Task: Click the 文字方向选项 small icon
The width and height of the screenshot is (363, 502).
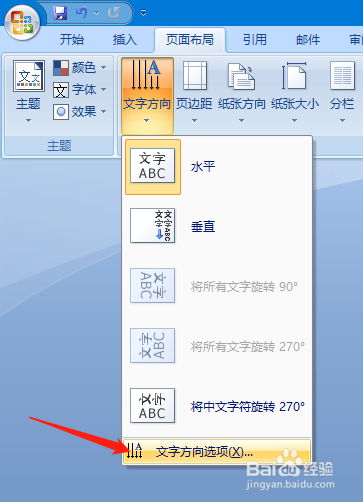Action: 135,451
